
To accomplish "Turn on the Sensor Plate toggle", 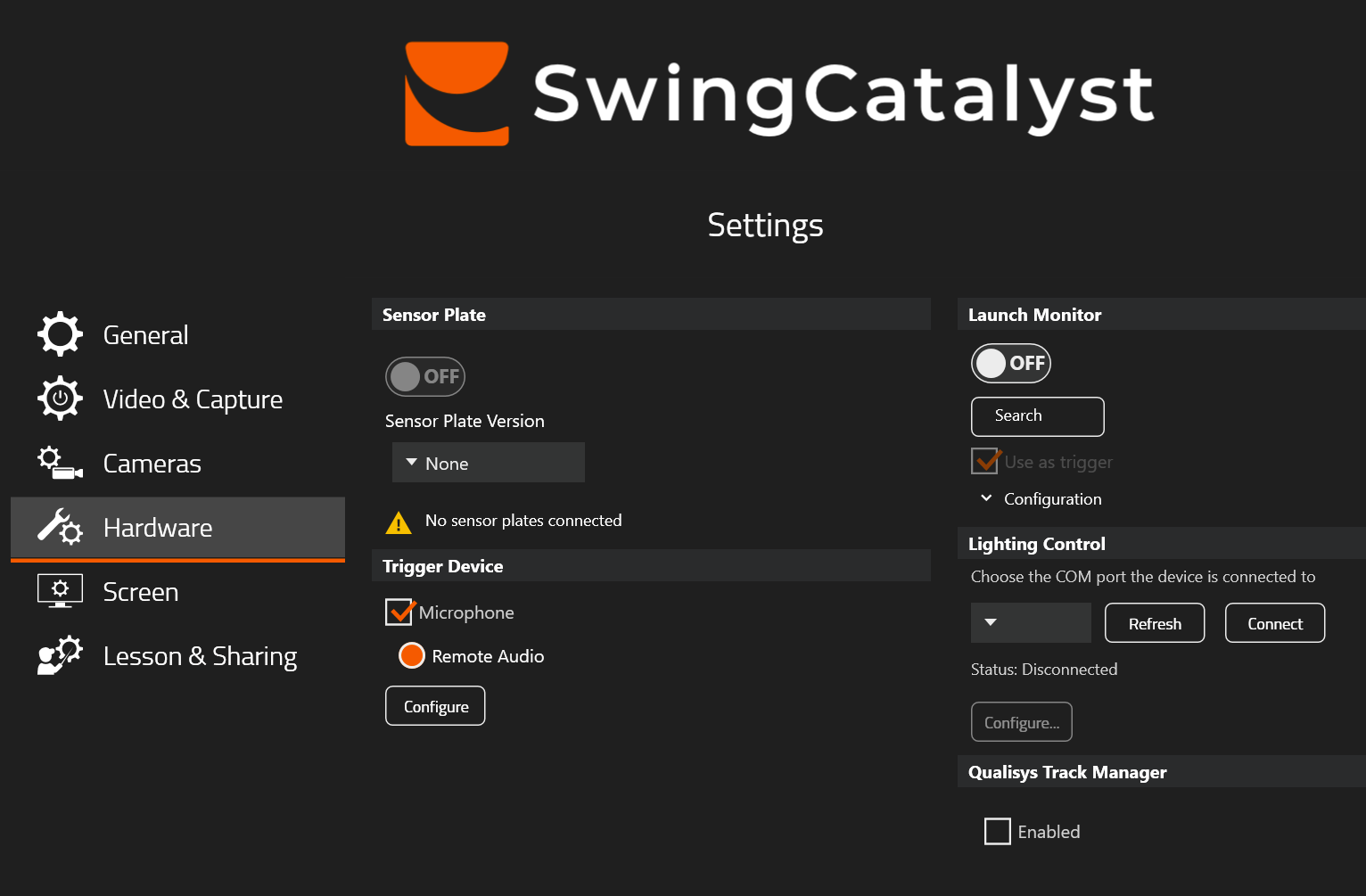I will click(x=424, y=376).
